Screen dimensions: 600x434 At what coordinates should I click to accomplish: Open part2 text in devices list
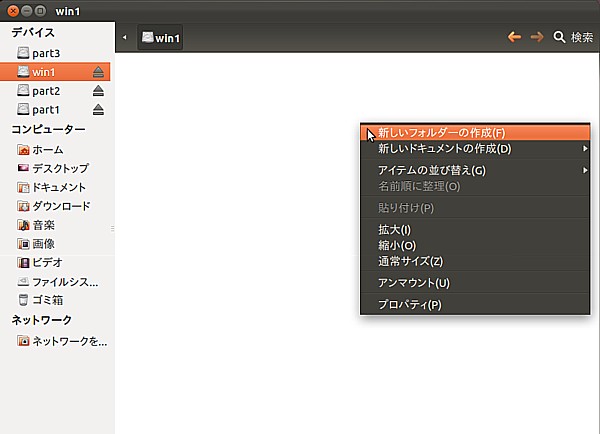pyautogui.click(x=46, y=91)
